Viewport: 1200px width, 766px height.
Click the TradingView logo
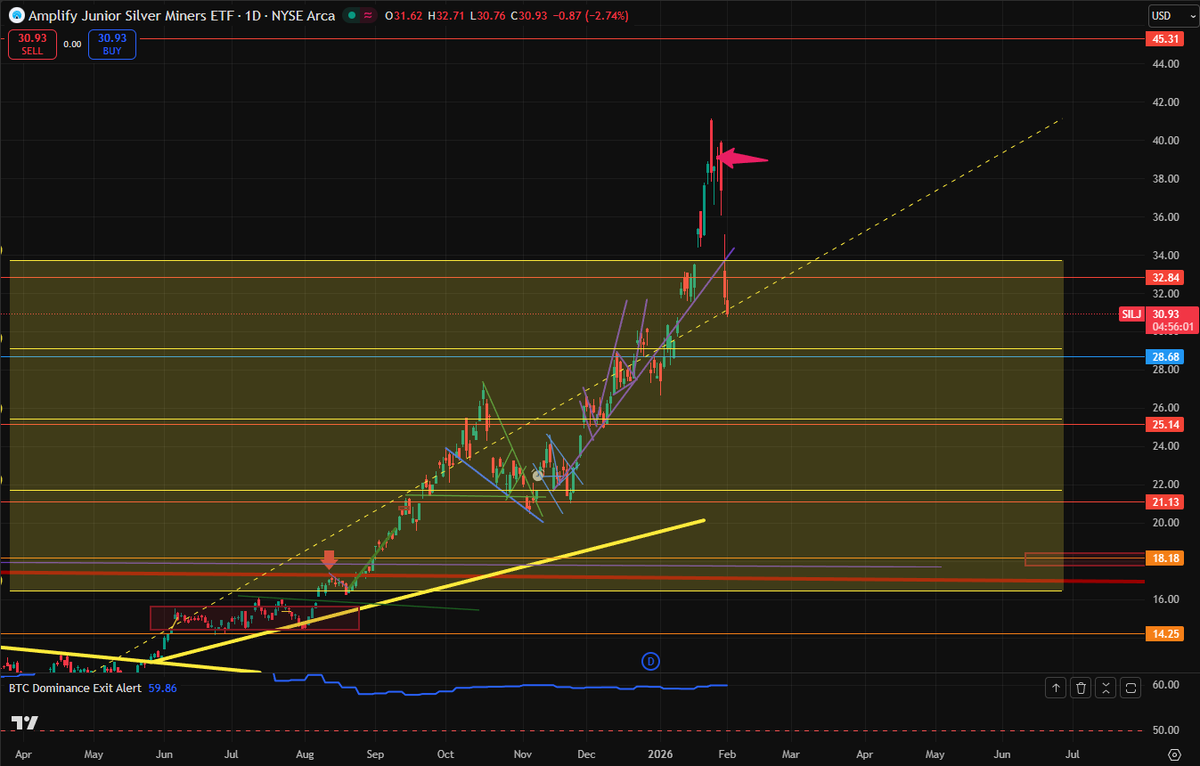pyautogui.click(x=24, y=724)
